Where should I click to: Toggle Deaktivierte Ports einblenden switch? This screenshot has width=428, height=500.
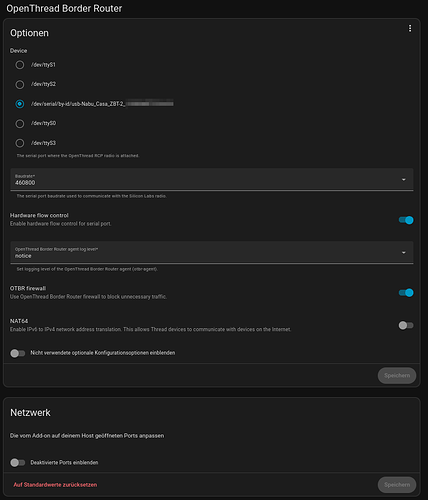coord(18,463)
